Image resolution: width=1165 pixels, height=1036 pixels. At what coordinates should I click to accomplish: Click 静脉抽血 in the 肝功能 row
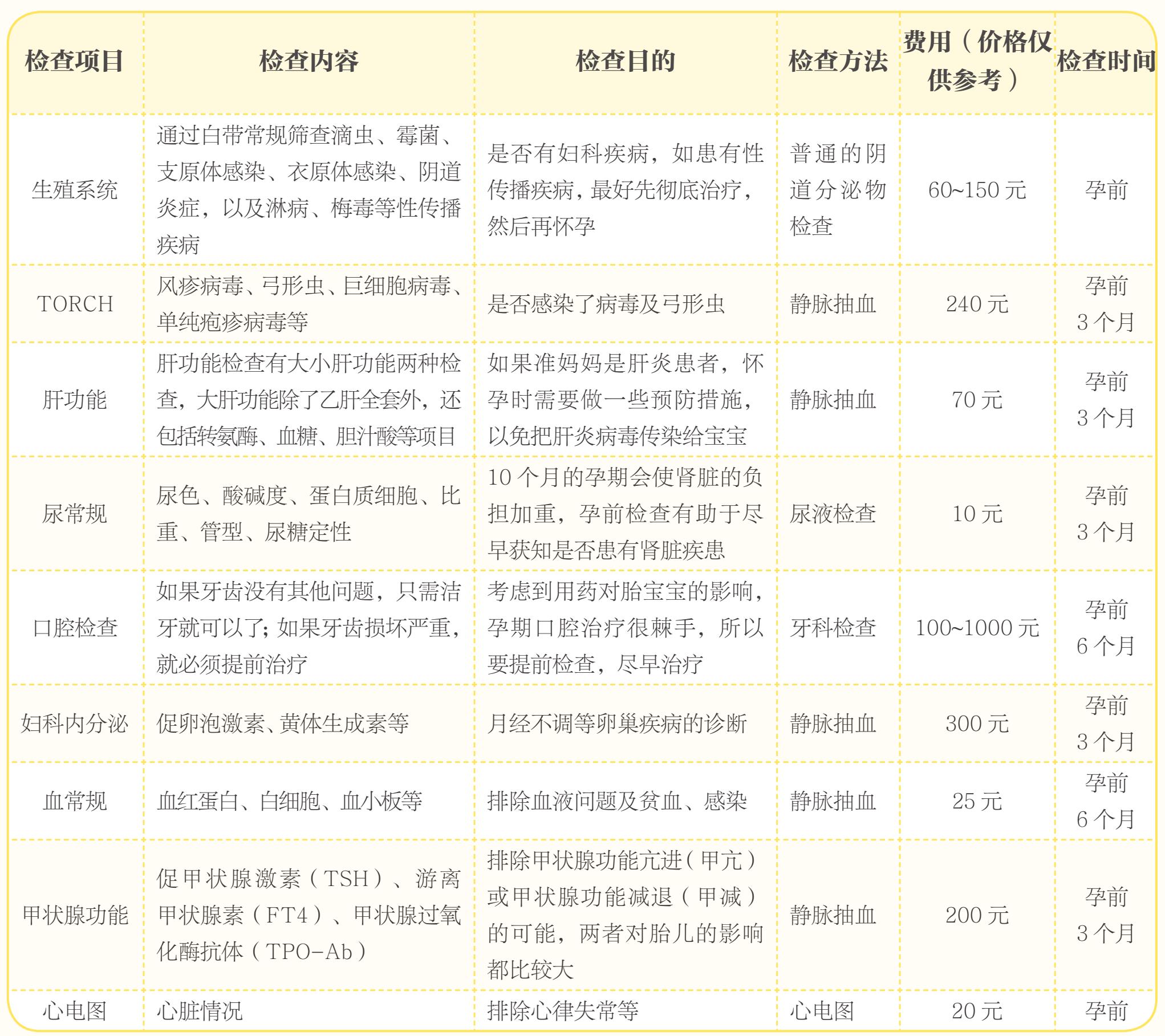click(x=833, y=400)
